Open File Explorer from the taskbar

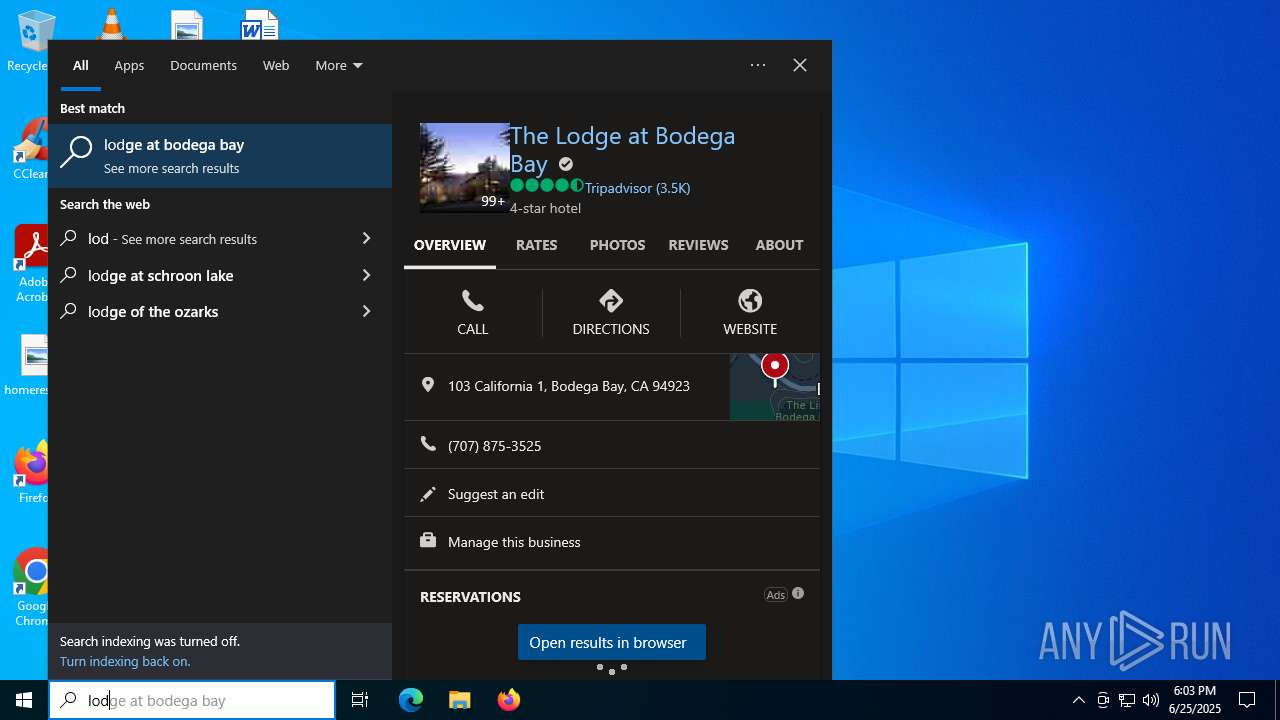pyautogui.click(x=460, y=700)
